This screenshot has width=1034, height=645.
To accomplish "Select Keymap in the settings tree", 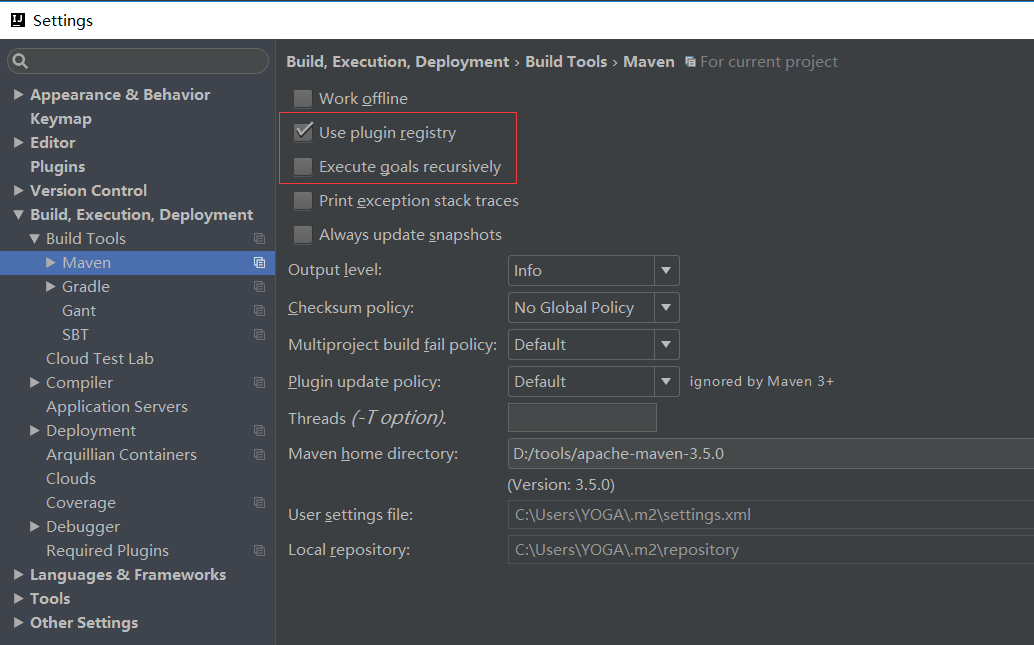I will [x=61, y=119].
